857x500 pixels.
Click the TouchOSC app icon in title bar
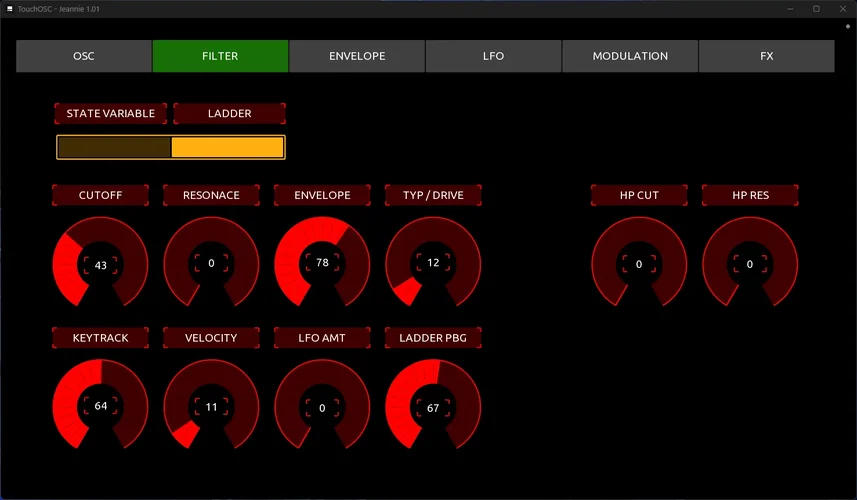[x=9, y=9]
